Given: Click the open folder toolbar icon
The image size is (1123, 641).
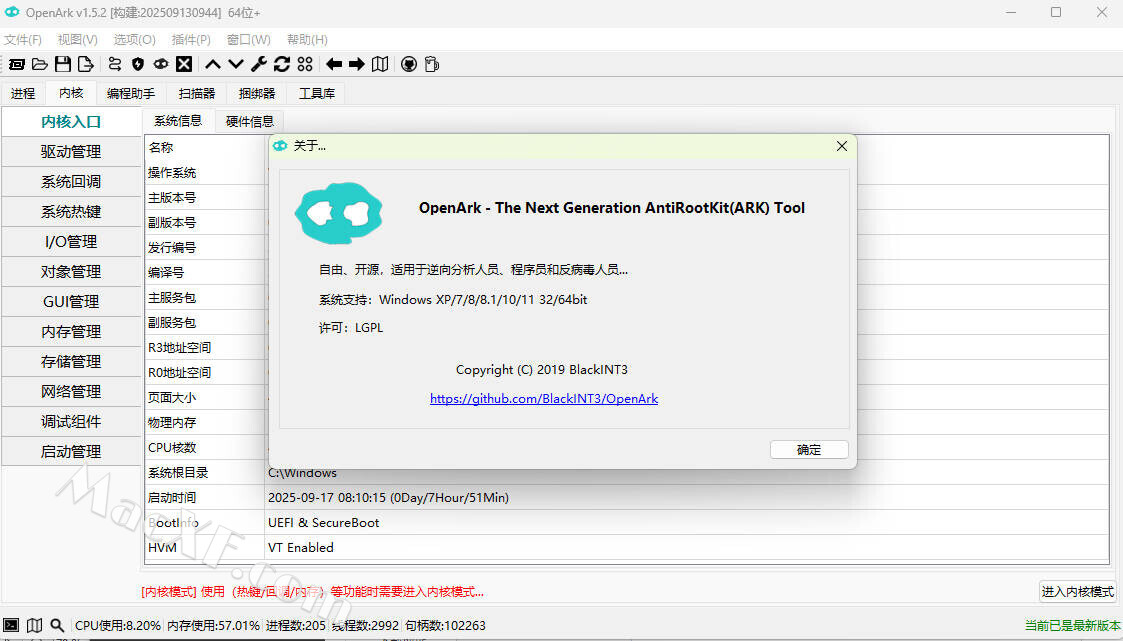Looking at the screenshot, I should pos(40,64).
